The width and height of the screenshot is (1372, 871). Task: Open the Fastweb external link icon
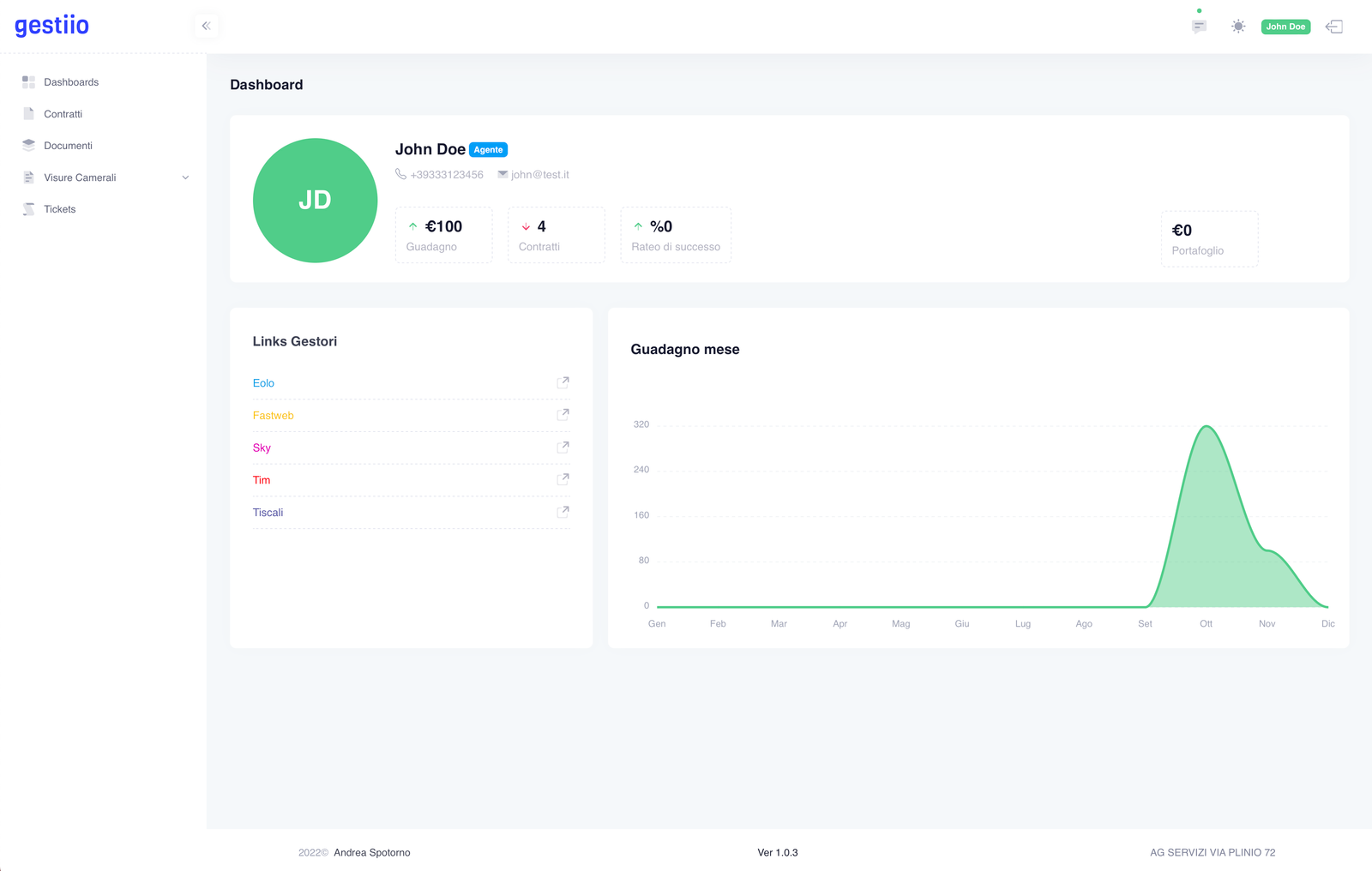[x=563, y=415]
